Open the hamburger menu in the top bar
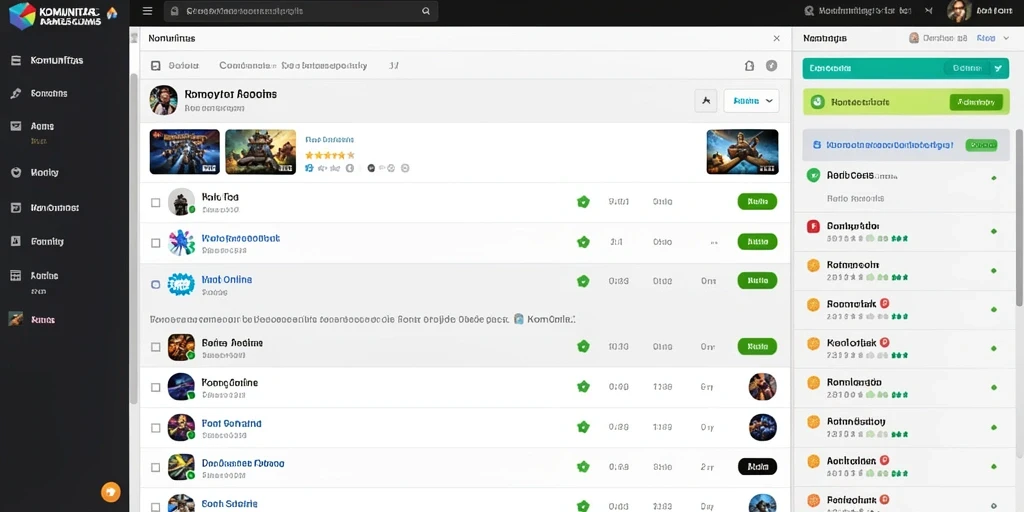 coord(148,11)
